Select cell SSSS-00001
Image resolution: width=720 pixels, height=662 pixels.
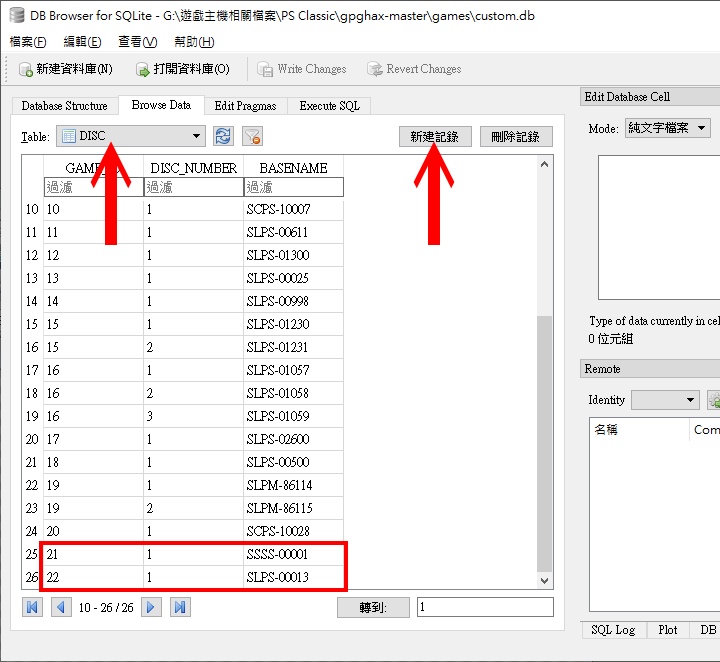click(x=293, y=554)
